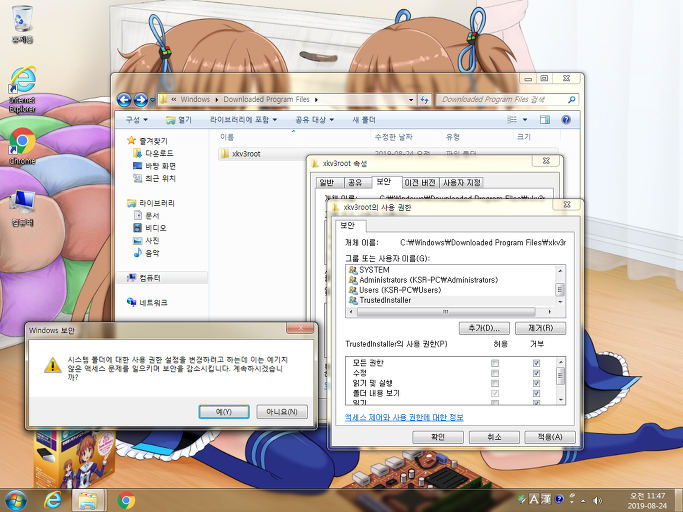Open the Organize (구성) dropdown menu
Image resolution: width=683 pixels, height=512 pixels.
point(136,119)
